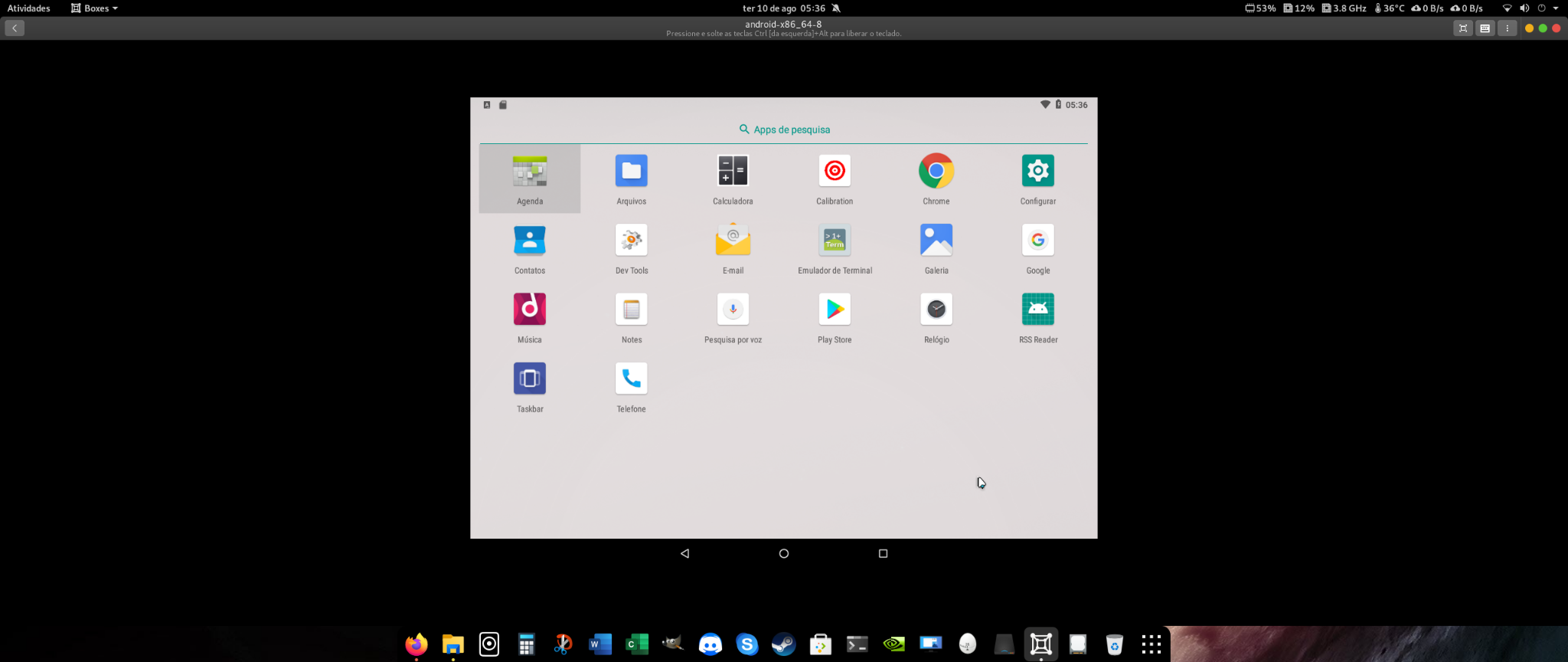This screenshot has height=662, width=1568.
Task: Open the Calculadora app
Action: 733,179
